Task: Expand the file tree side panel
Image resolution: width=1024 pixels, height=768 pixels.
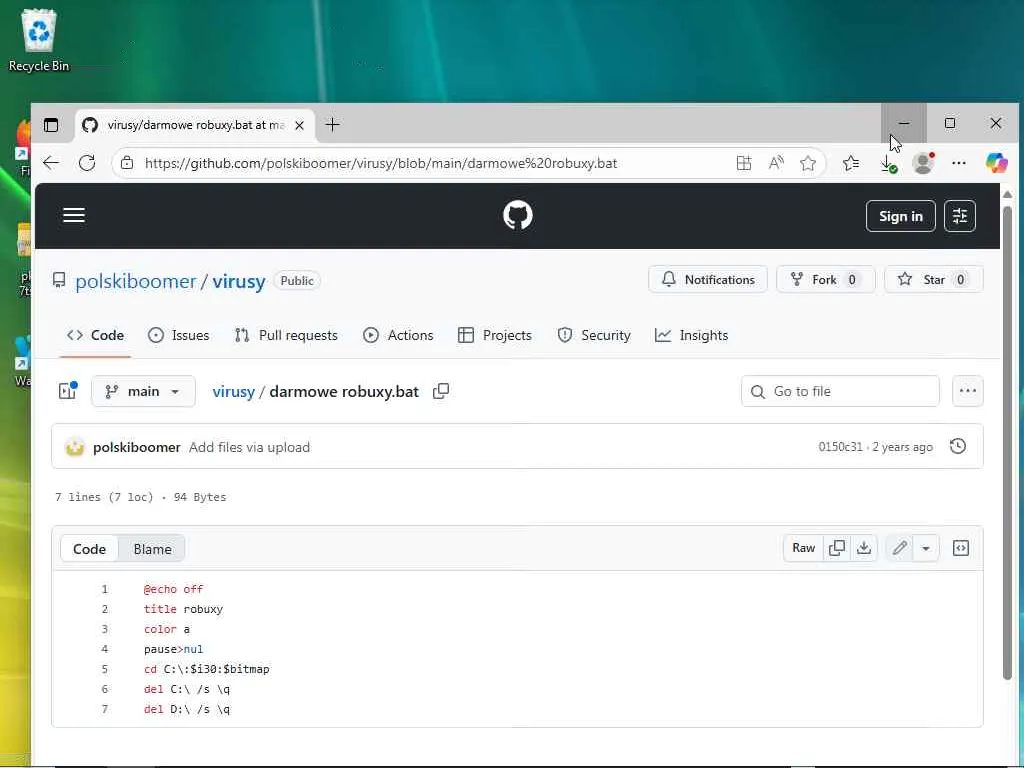Action: (x=68, y=391)
